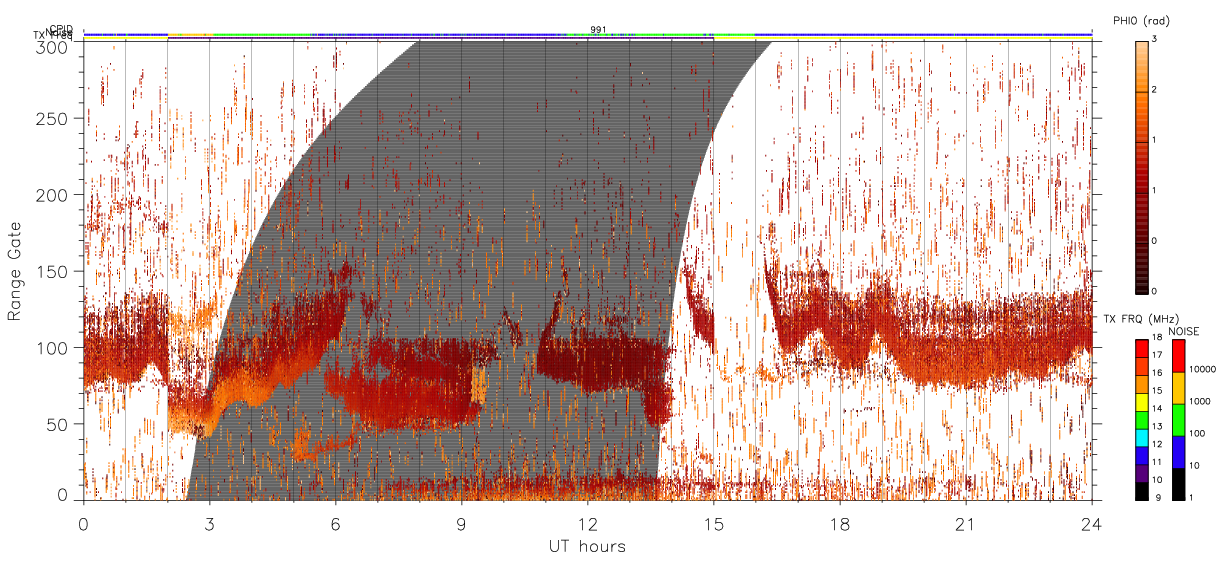Viewport: 1228px width, 567px height.
Task: Click the black segment of the NOISE scale
Action: 1179,484
